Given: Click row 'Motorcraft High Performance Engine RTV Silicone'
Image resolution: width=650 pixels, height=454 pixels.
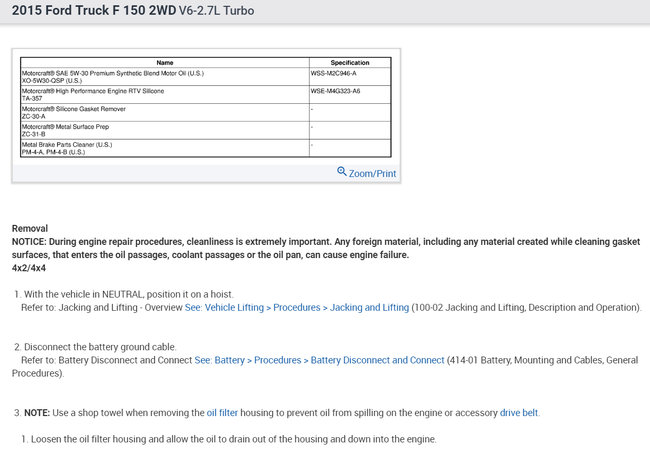Looking at the screenshot, I should 206,95.
